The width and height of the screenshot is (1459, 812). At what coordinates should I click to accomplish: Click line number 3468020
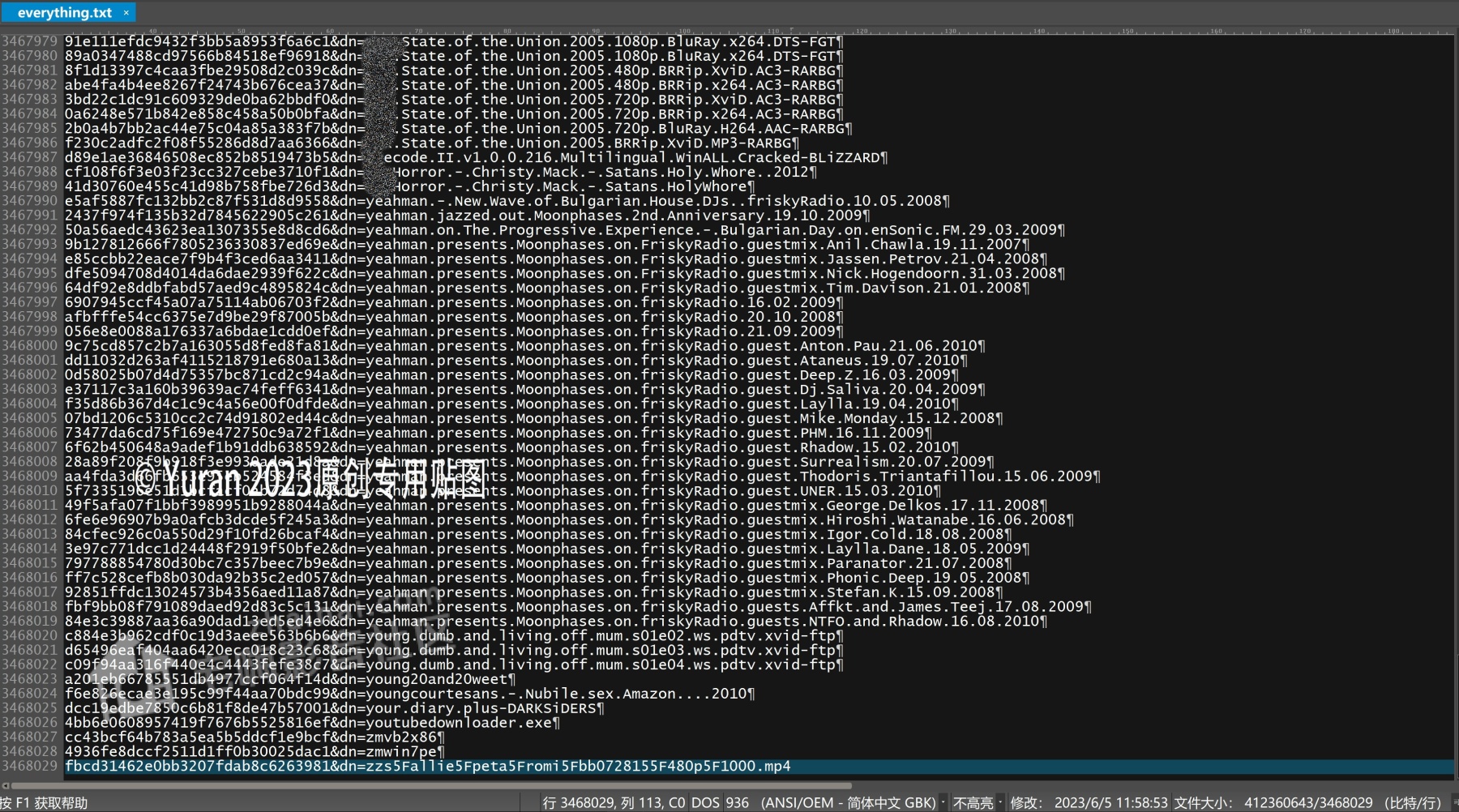point(30,636)
